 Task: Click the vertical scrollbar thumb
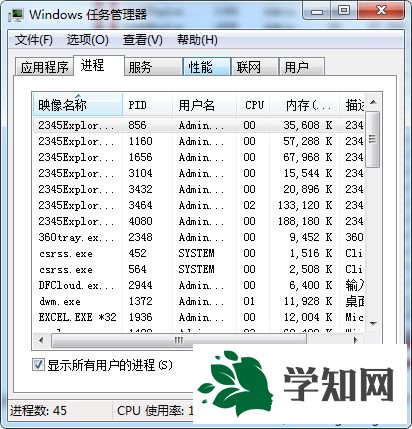[x=373, y=139]
